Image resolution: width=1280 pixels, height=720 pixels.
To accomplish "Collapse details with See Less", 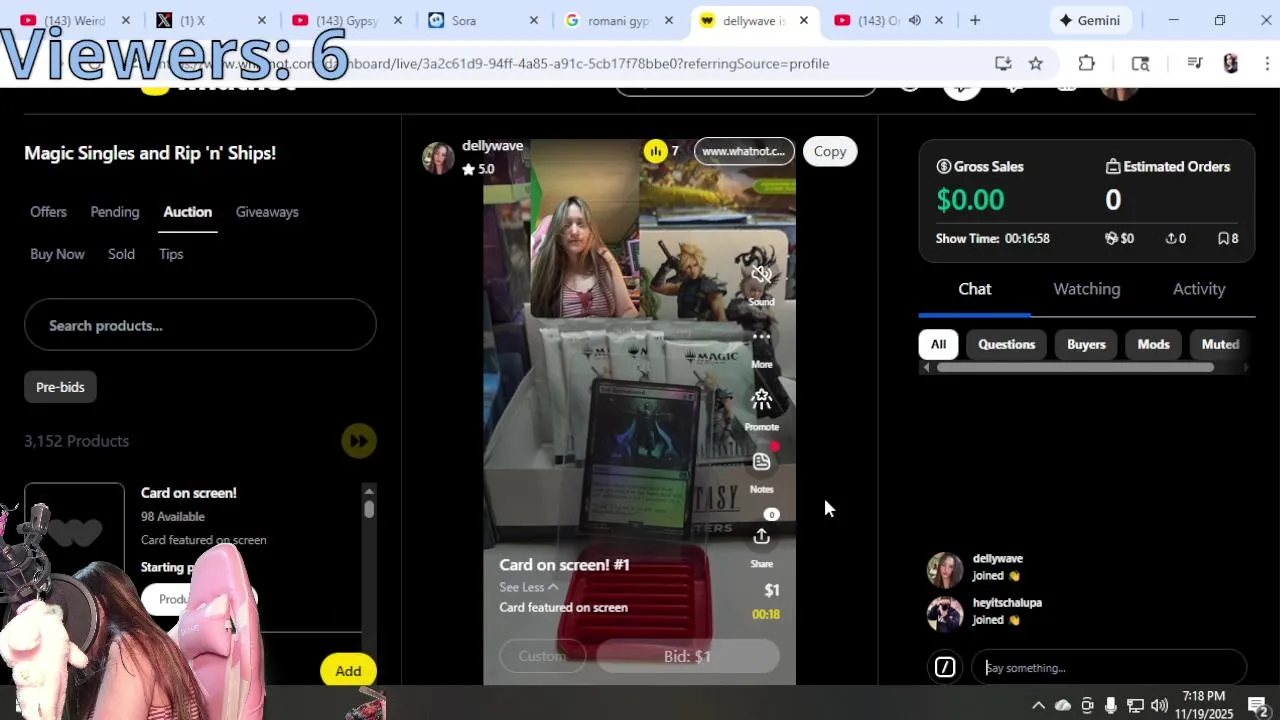I will tap(529, 587).
